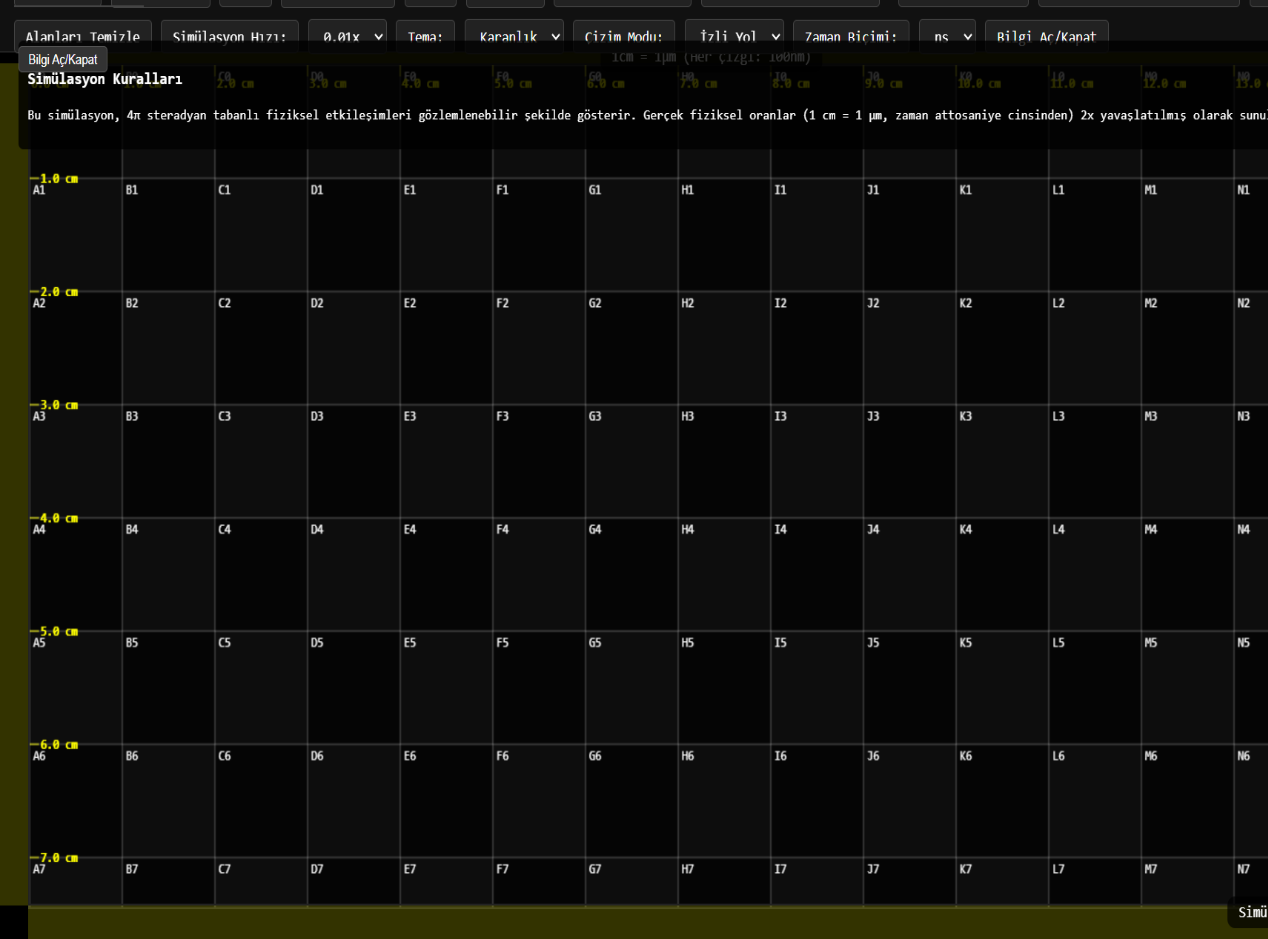The height and width of the screenshot is (939, 1268).
Task: Click on grid cell D2
Action: [354, 349]
